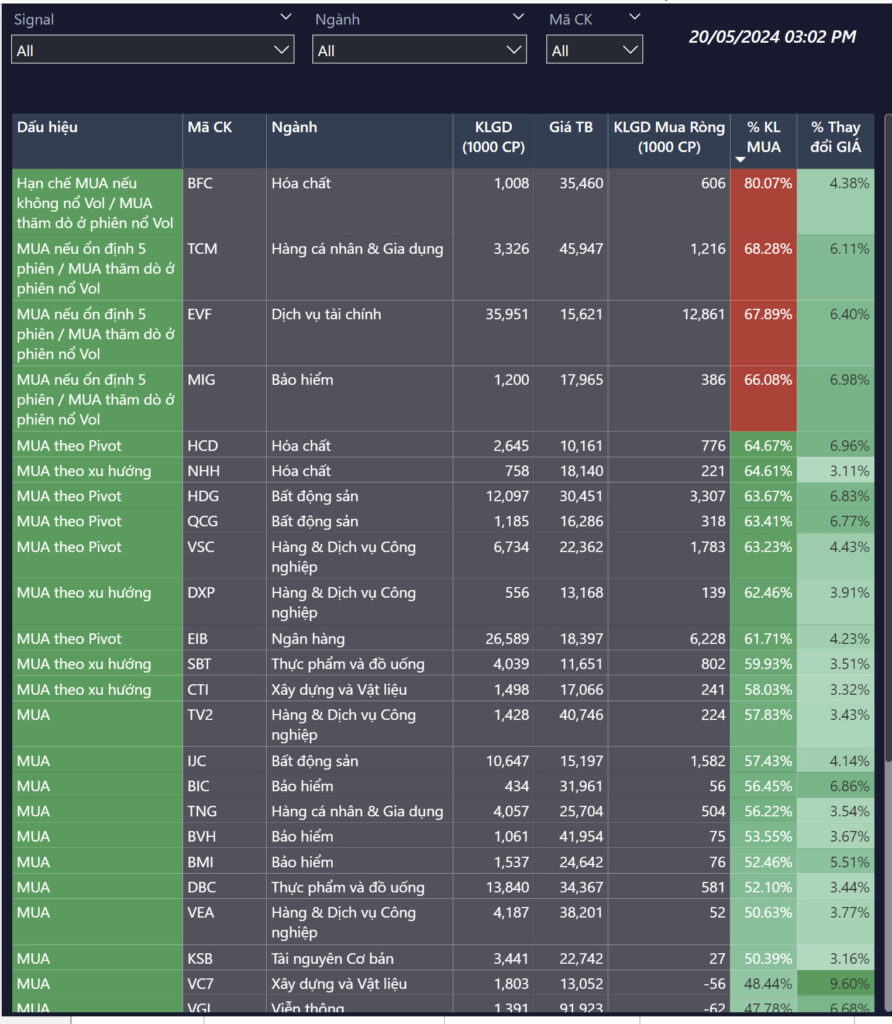Open the Mã CK filter dropdown box
Viewport: 892px width, 1024px height.
coord(594,50)
